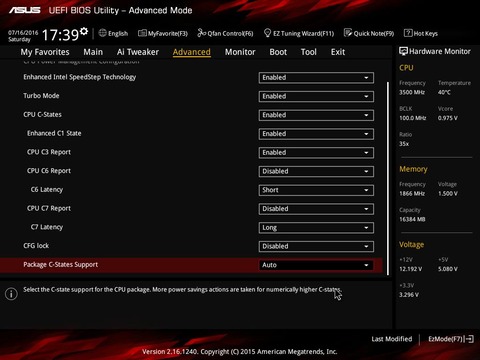Click the Vcore 0.975 V value

click(x=448, y=118)
